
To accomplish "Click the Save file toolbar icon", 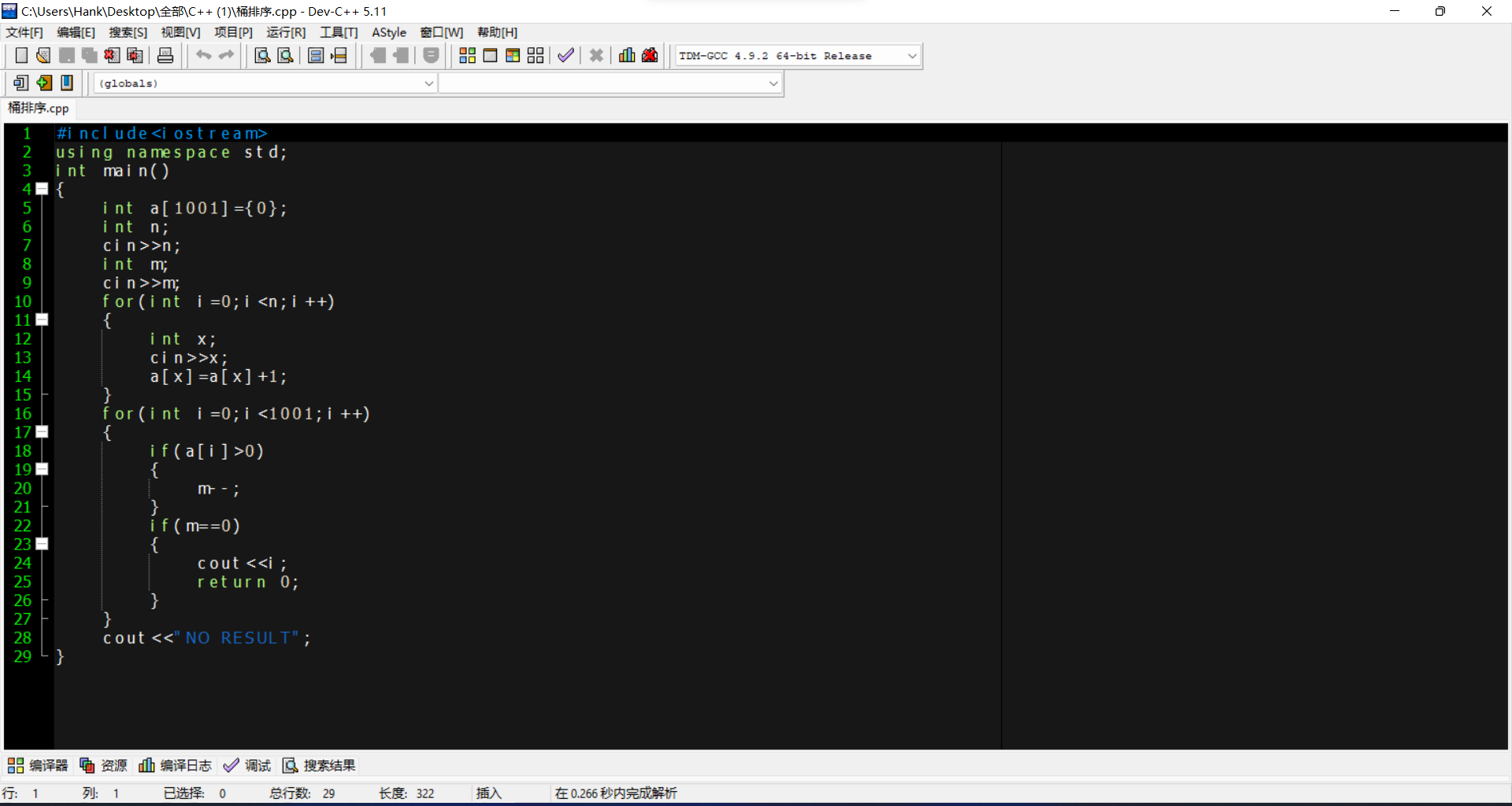I will coord(67,55).
